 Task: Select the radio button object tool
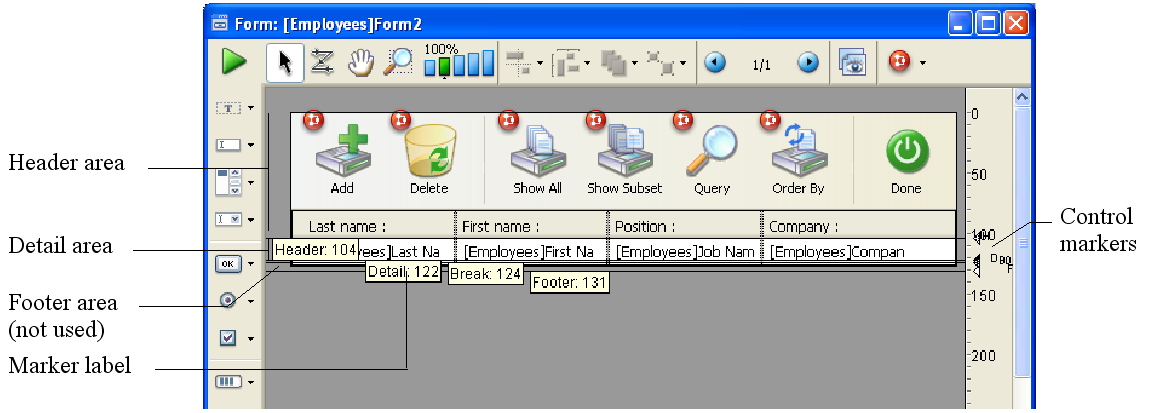coord(228,300)
